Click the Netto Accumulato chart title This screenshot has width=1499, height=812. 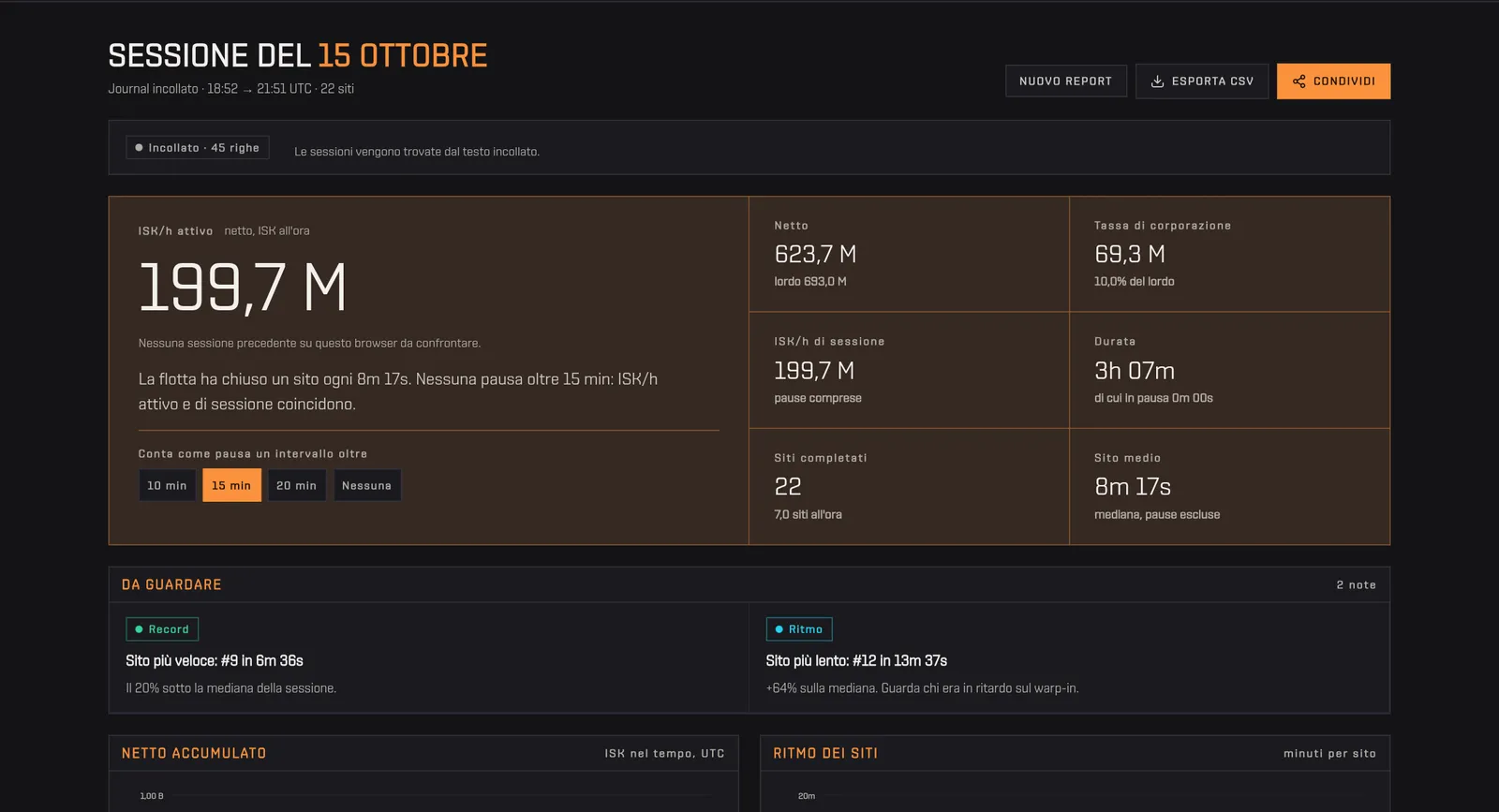pos(194,754)
